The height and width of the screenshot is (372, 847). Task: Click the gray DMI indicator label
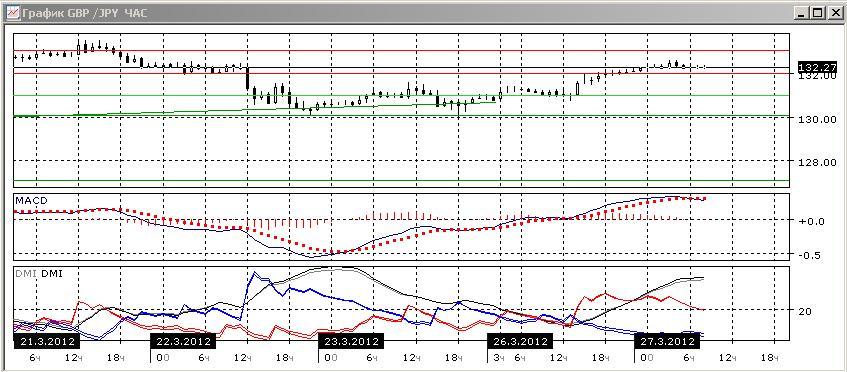25,274
